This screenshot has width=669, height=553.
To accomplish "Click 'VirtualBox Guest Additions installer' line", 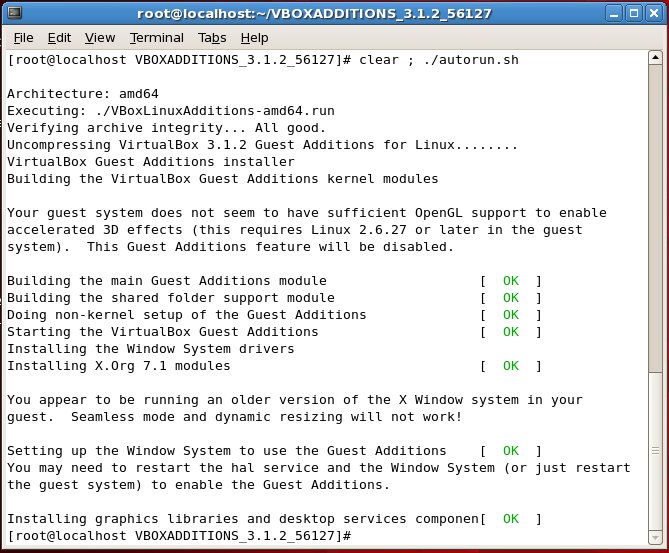I will click(151, 162).
